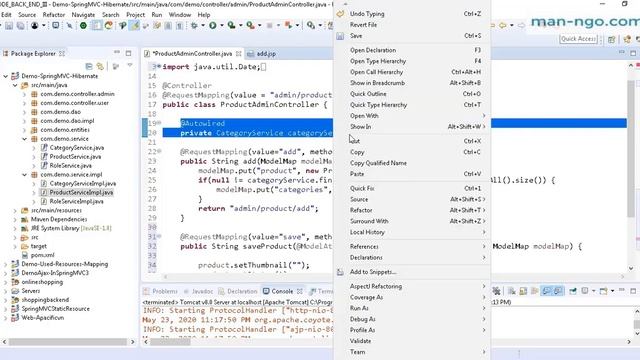Viewport: 640px width, 360px height.
Task: Choose Copy from the context menu
Action: click(412, 152)
